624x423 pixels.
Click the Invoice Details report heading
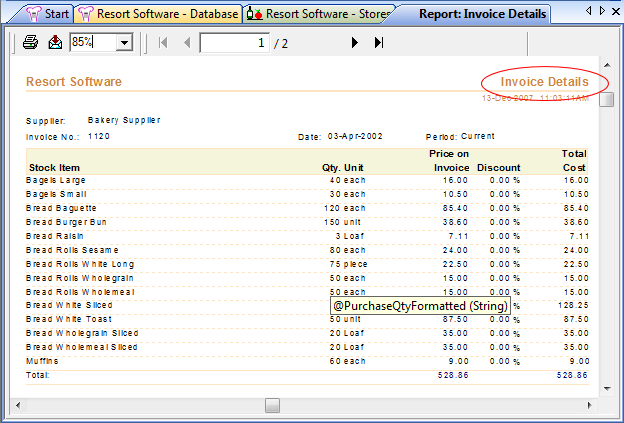click(x=544, y=82)
